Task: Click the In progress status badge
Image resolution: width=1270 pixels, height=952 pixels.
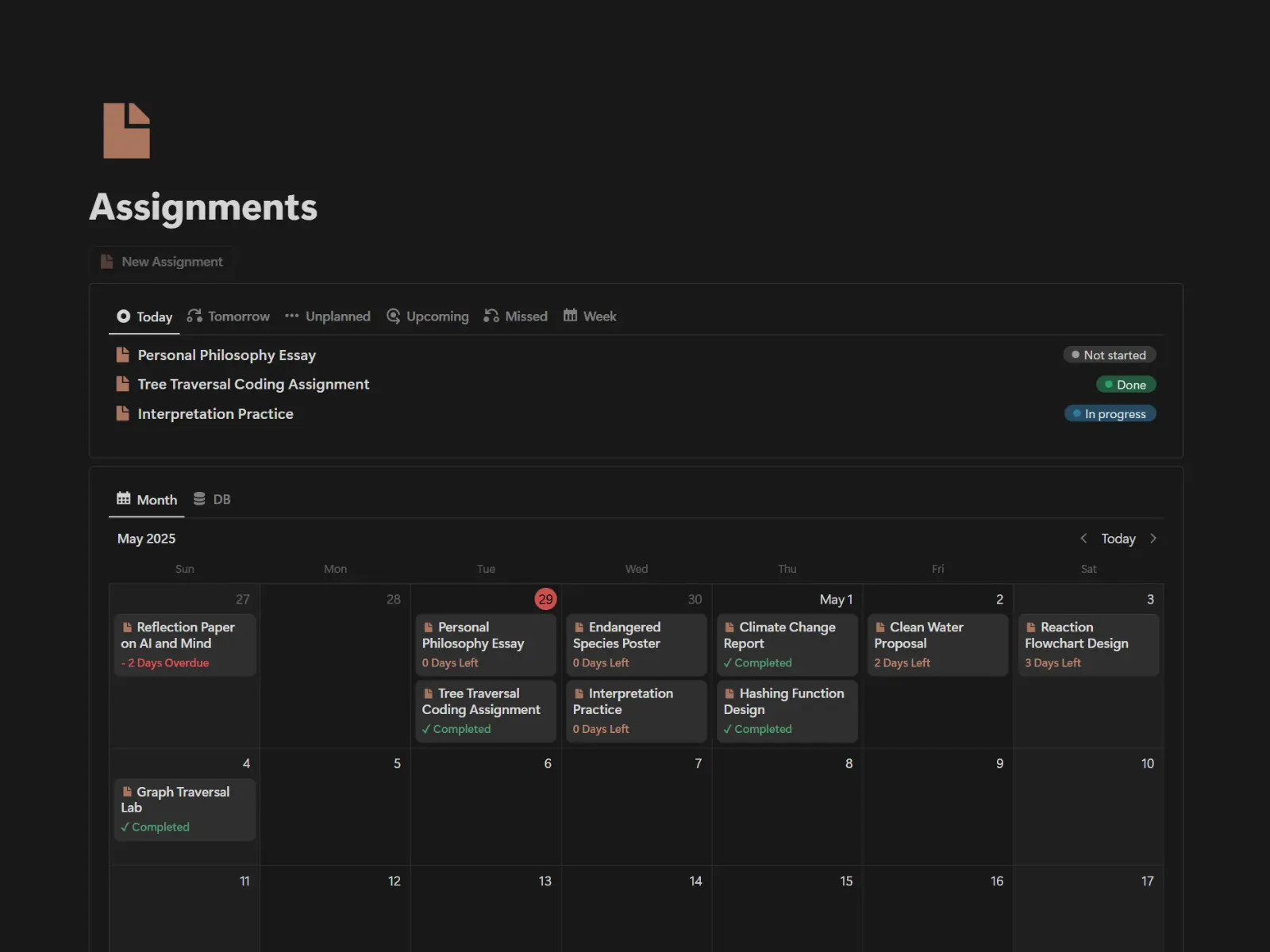Action: tap(1110, 414)
